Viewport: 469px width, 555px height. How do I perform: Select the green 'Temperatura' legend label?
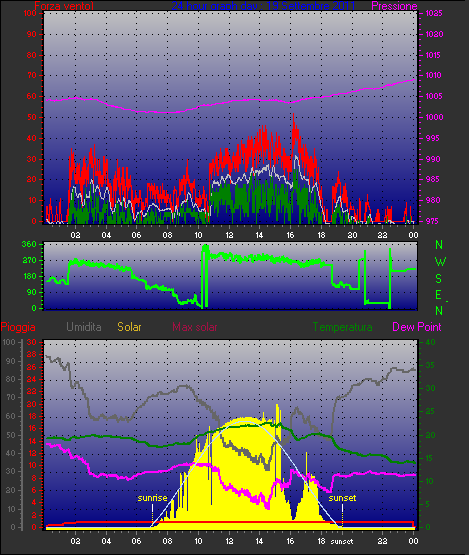[342, 327]
